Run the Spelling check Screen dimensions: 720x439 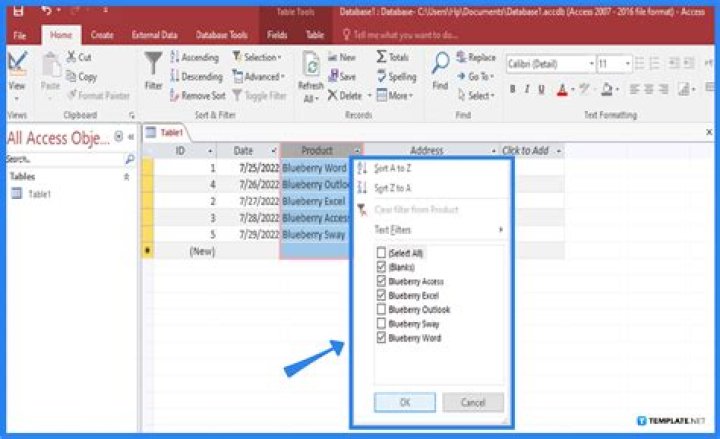click(x=397, y=76)
